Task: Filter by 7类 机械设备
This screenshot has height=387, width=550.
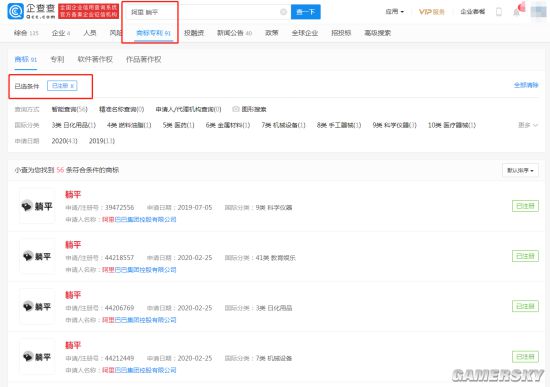Action: [283, 125]
